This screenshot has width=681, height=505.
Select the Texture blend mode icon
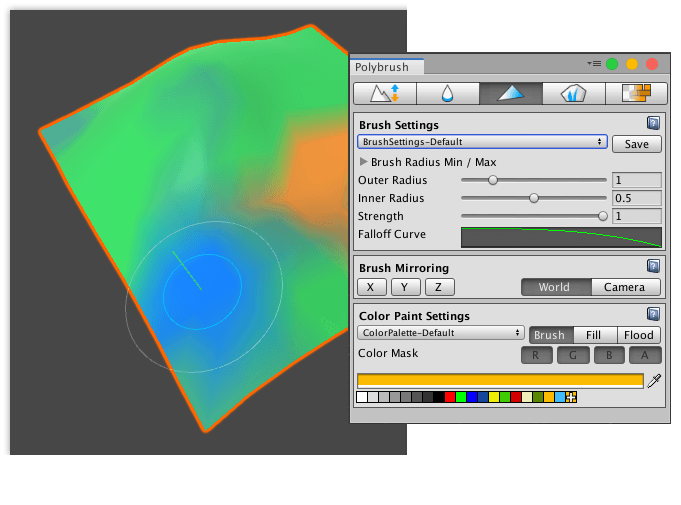[636, 93]
